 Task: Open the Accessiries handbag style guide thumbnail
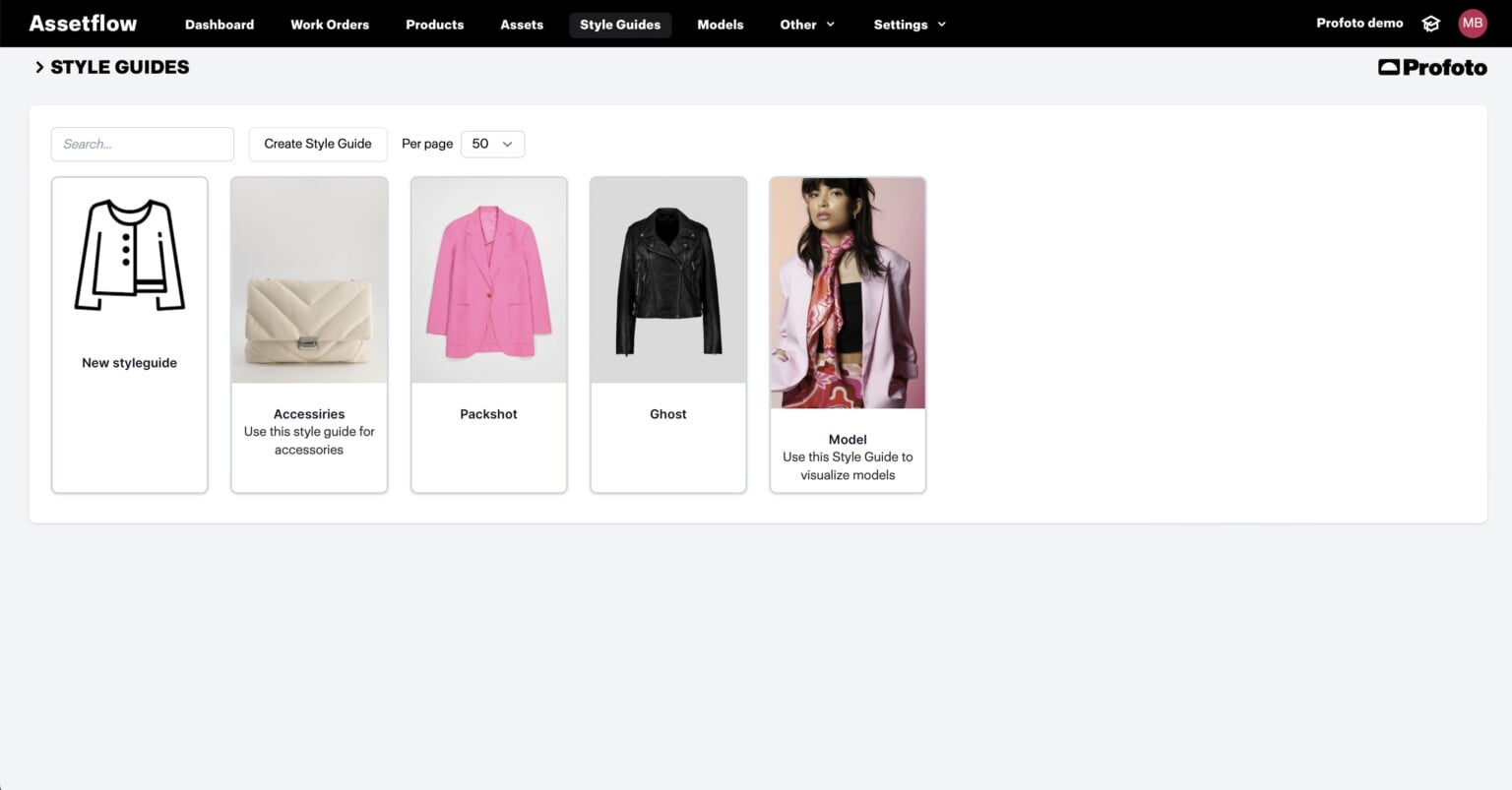click(x=309, y=281)
